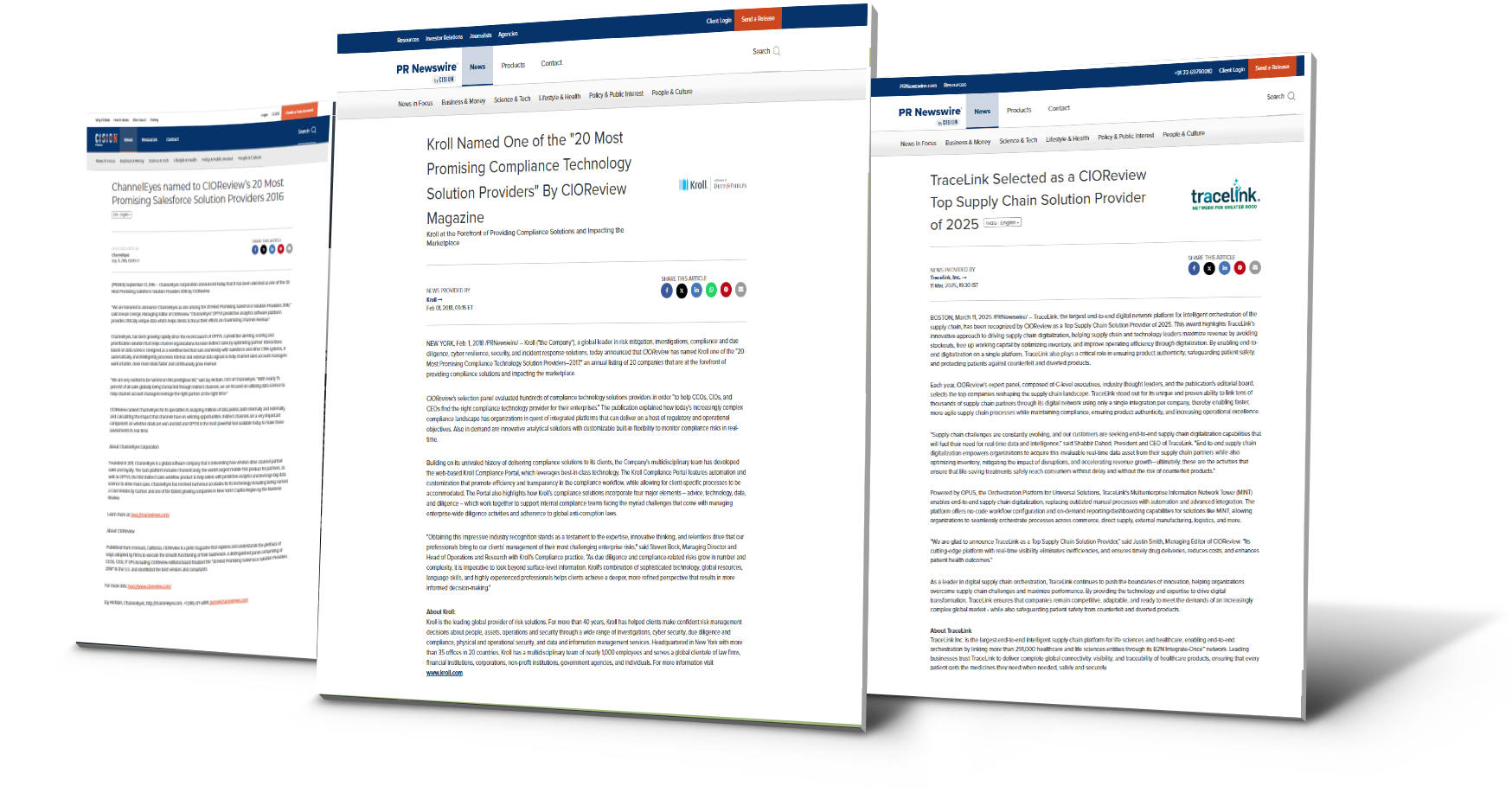Open Science & Tech on TraceLink page
1512x793 pixels.
1018,140
